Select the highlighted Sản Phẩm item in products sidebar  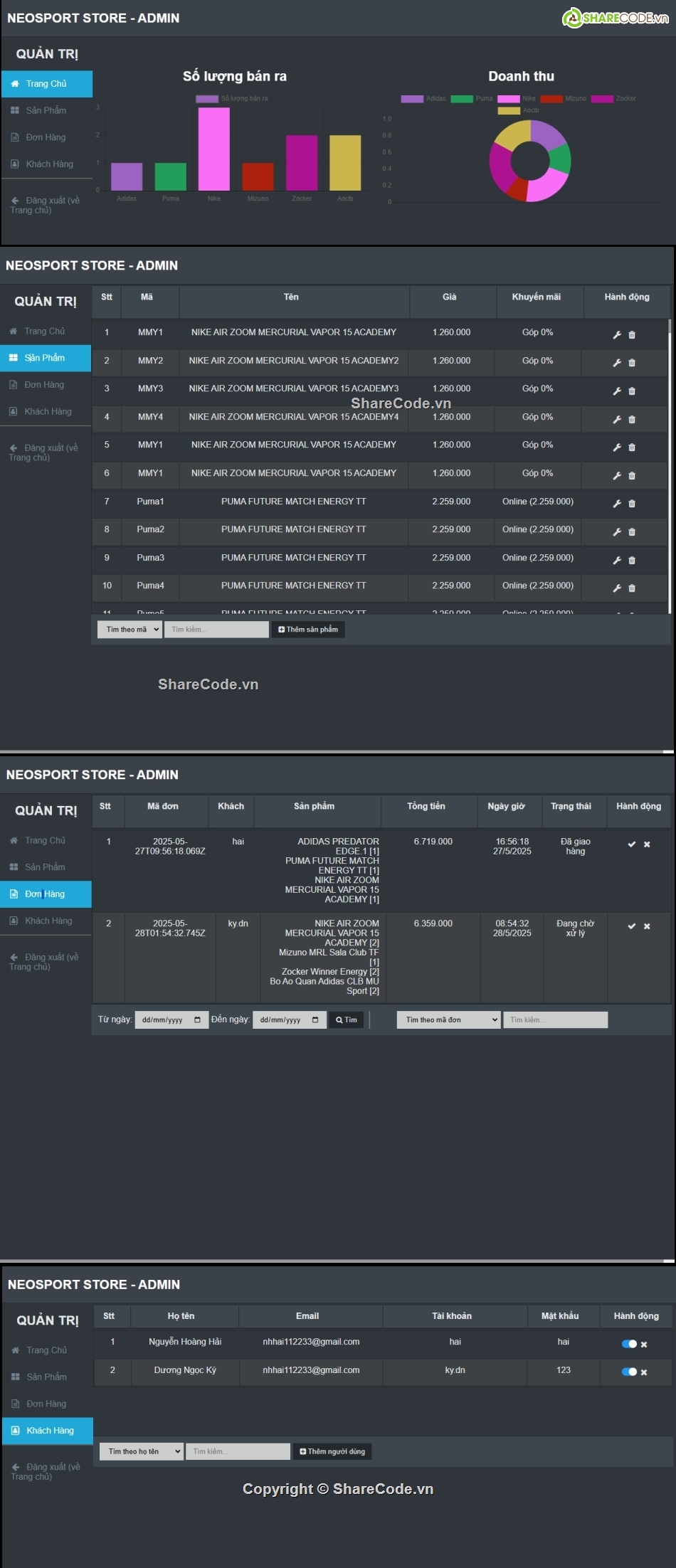pos(46,358)
